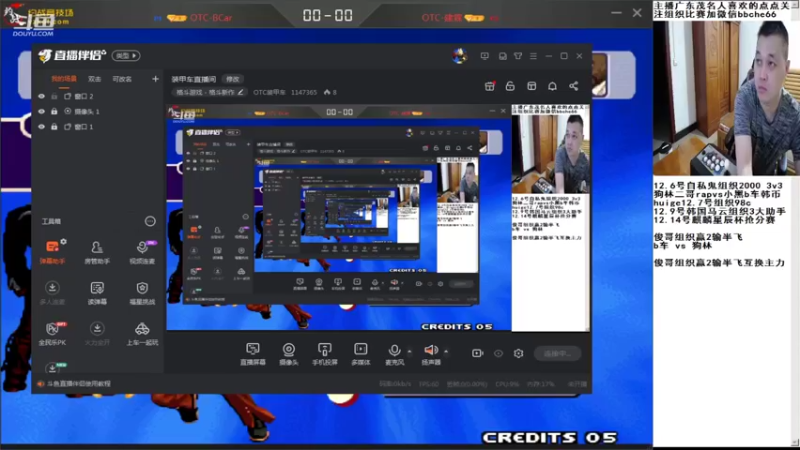Toggle visibility eye for 窗口 2
800x450 pixels.
coord(41,96)
